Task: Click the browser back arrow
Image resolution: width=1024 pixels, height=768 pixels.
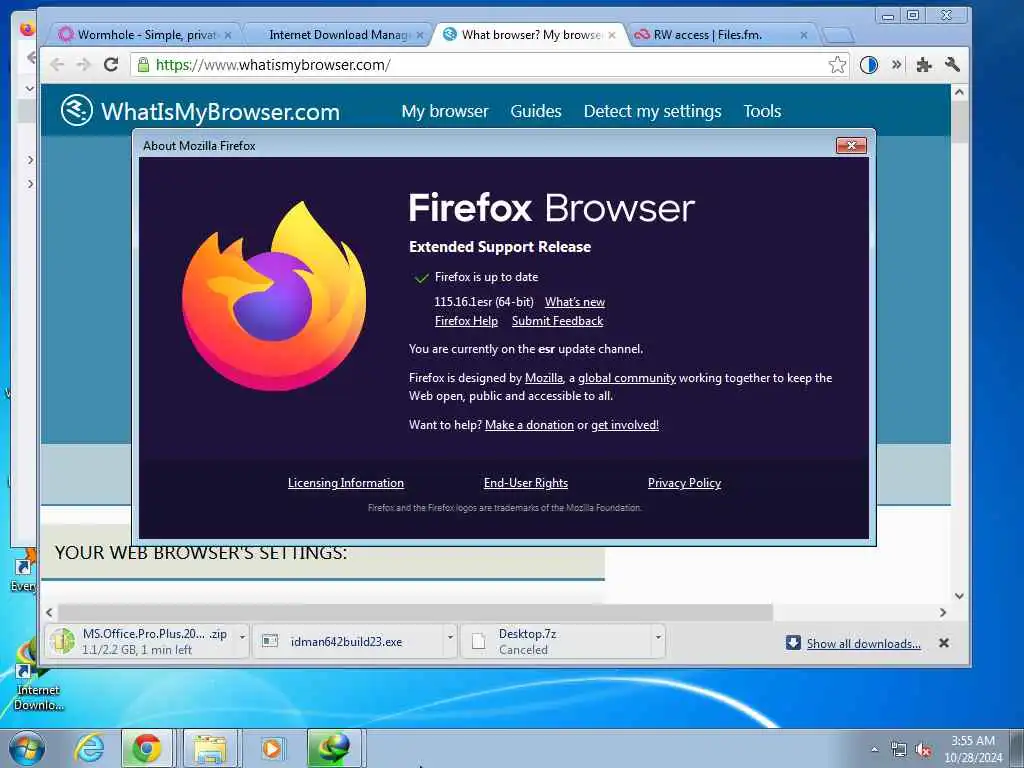Action: point(57,64)
